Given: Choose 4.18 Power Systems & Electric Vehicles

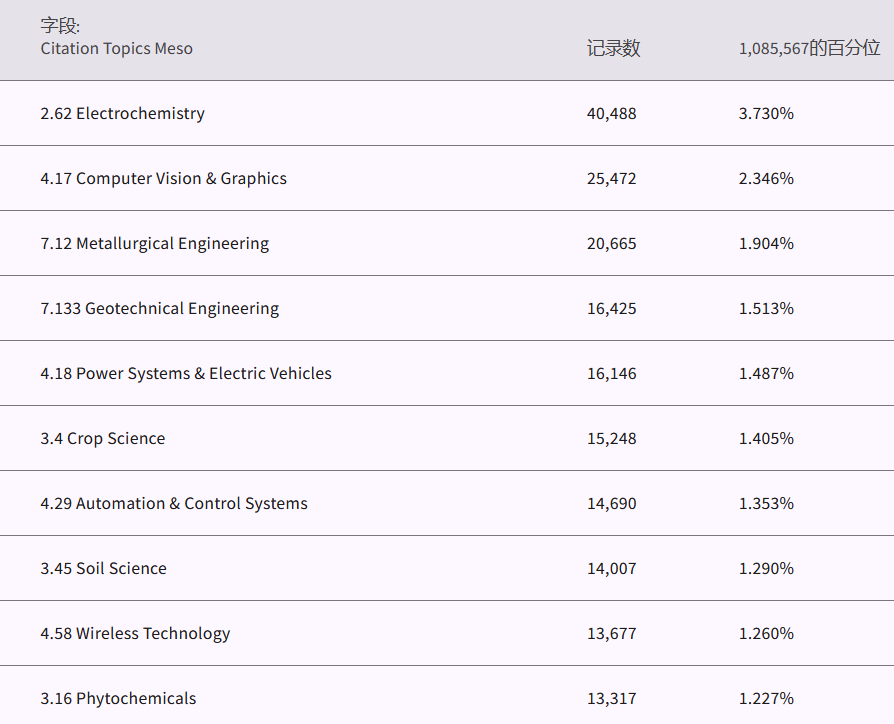Looking at the screenshot, I should (186, 373).
